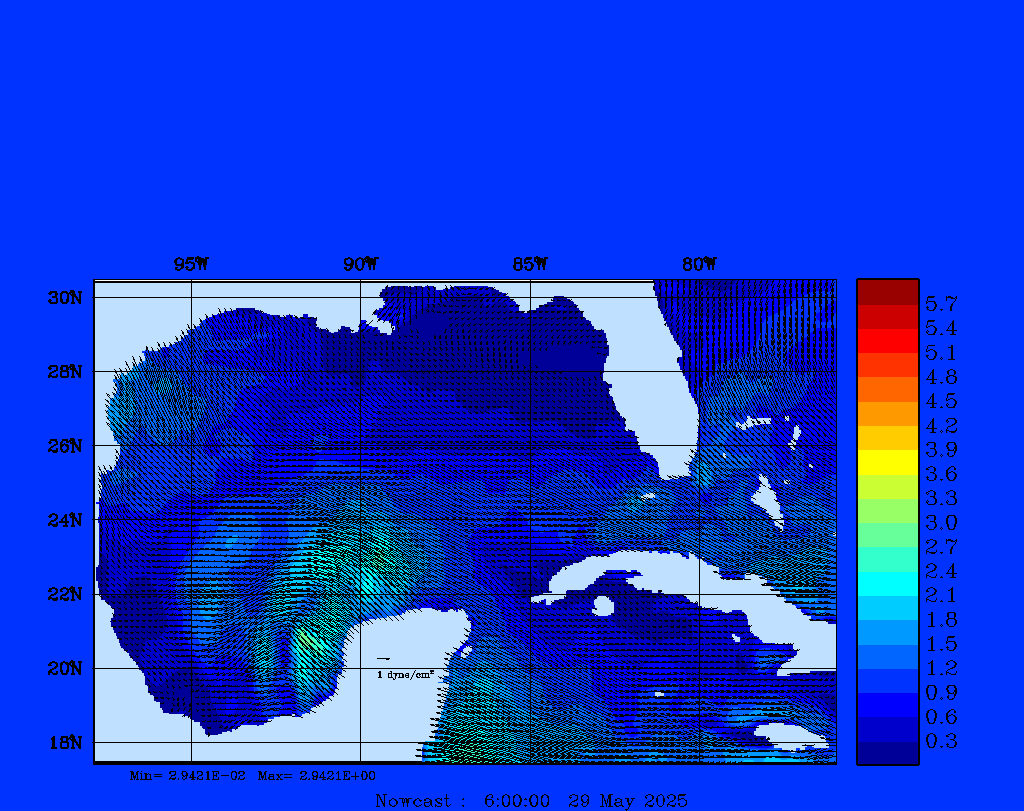
Task: Select the 85W longitude label
Action: 530,264
